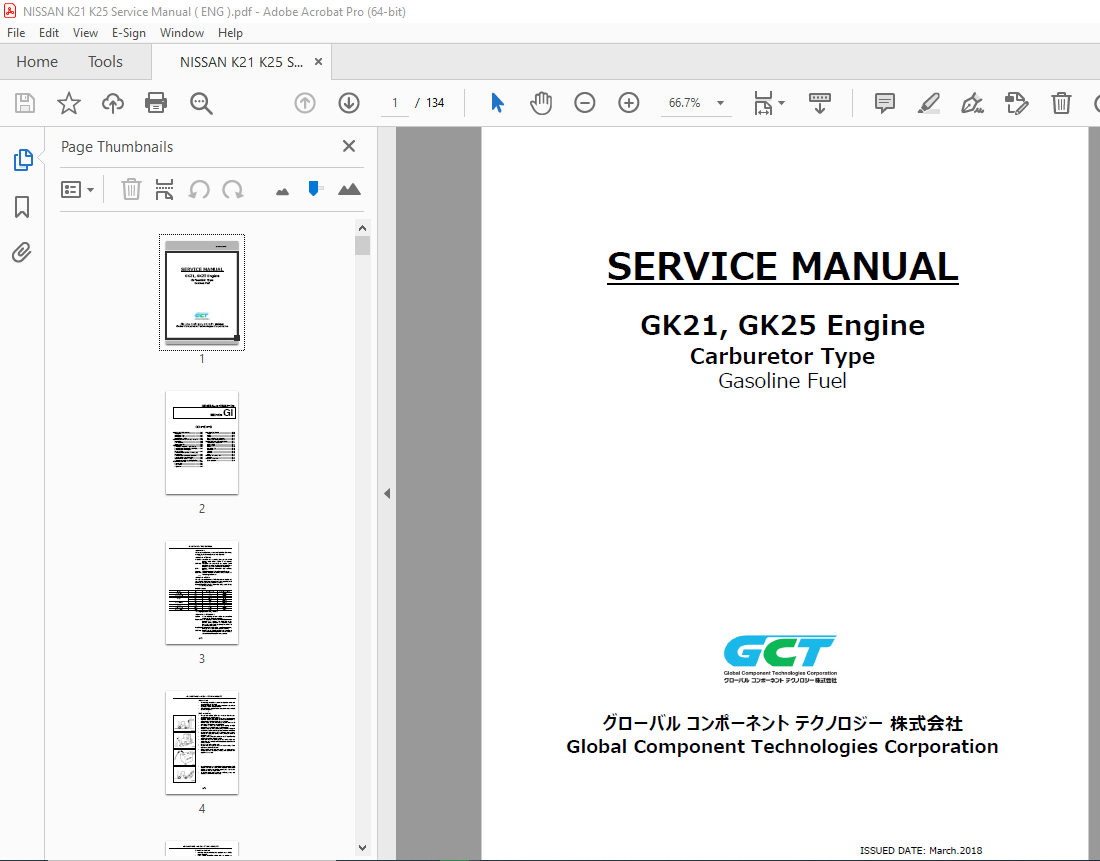Screen dimensions: 1100x861
Task: Select the NISSAN K21 K25 document tab
Action: [241, 62]
